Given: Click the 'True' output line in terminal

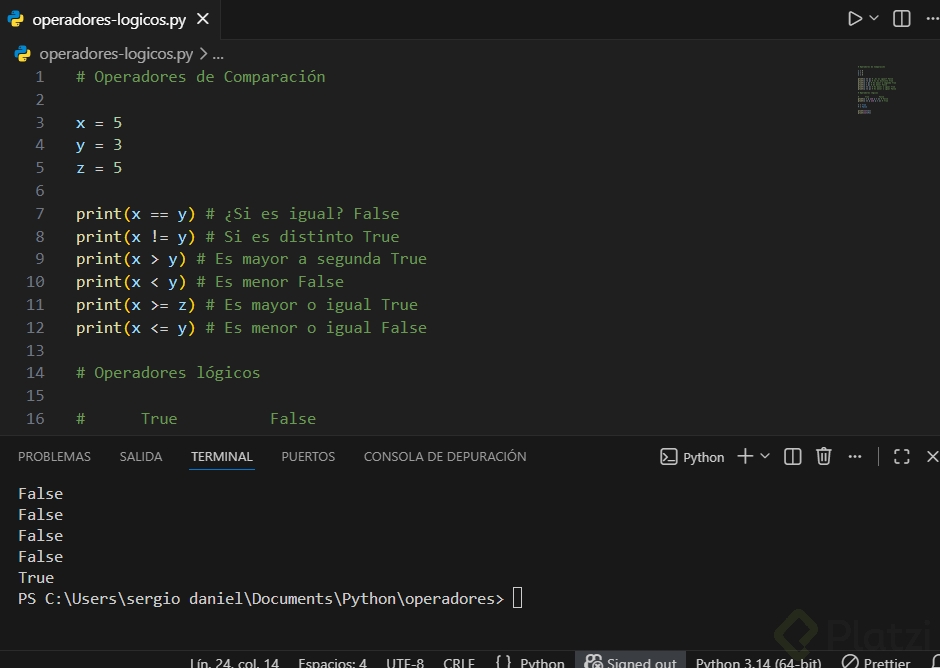Looking at the screenshot, I should tap(36, 577).
